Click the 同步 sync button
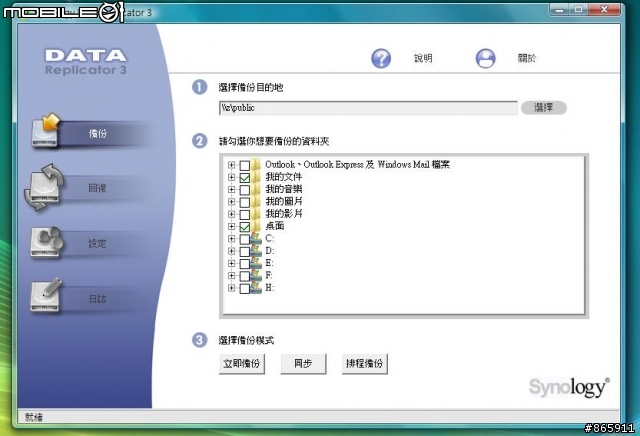Screen dimensions: 640x436 pos(303,364)
